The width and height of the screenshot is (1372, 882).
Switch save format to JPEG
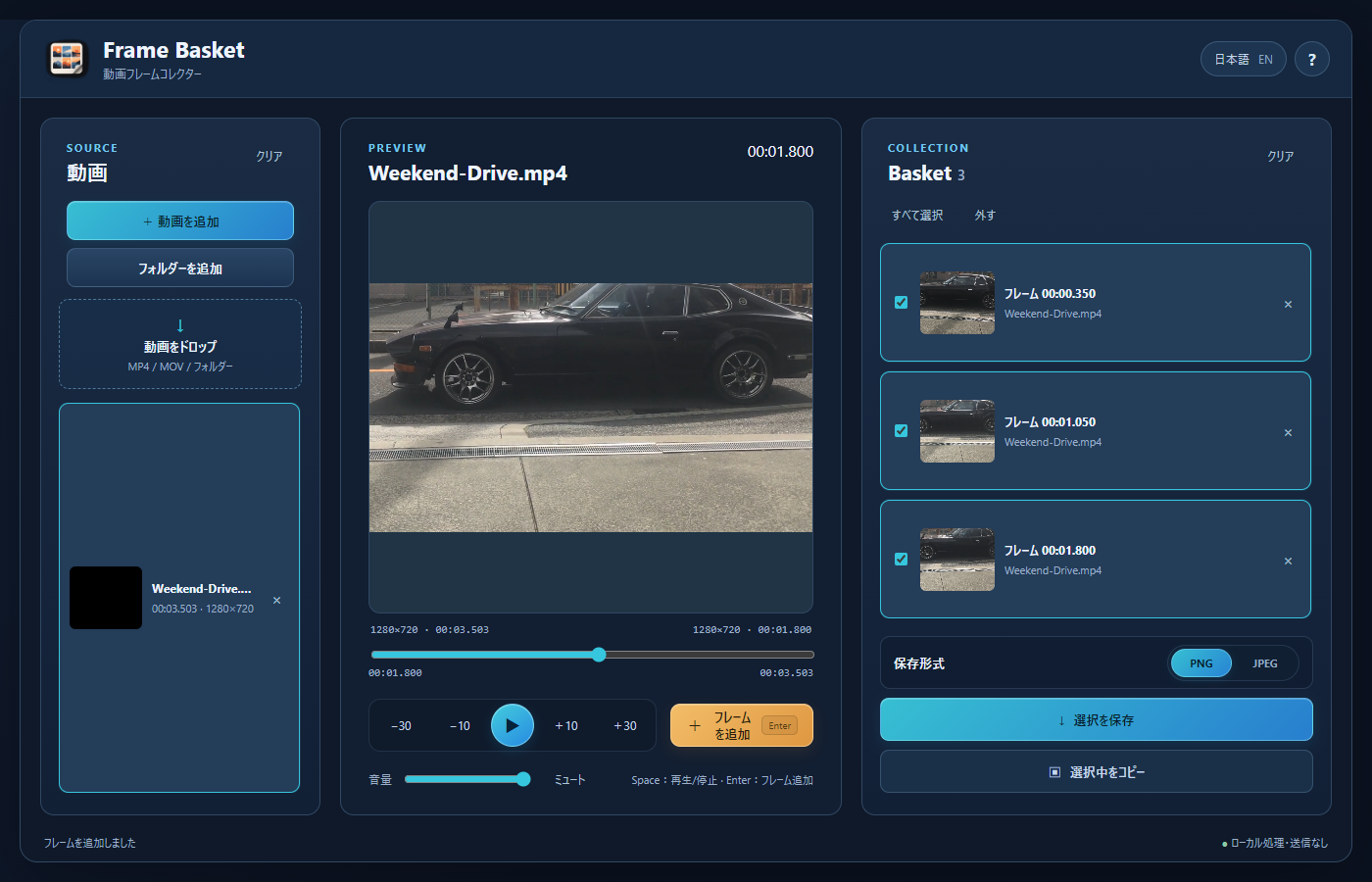click(1265, 663)
